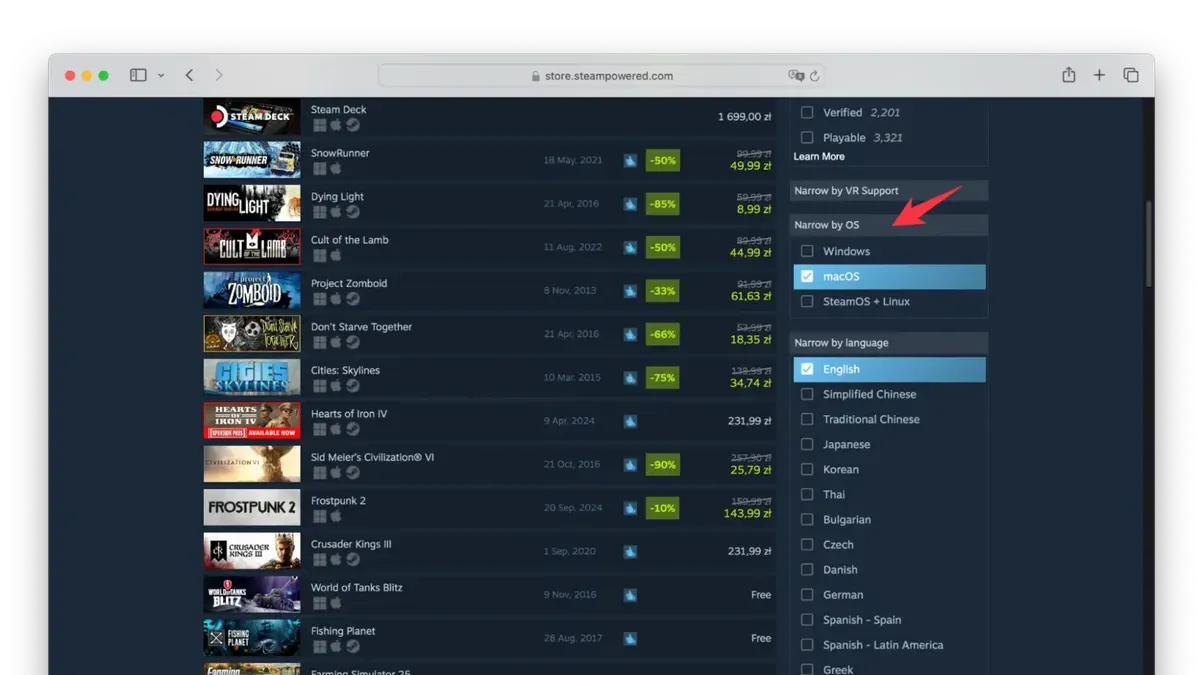Enable the Playable Steam Deck checkbox
This screenshot has width=1200, height=675.
tap(807, 138)
